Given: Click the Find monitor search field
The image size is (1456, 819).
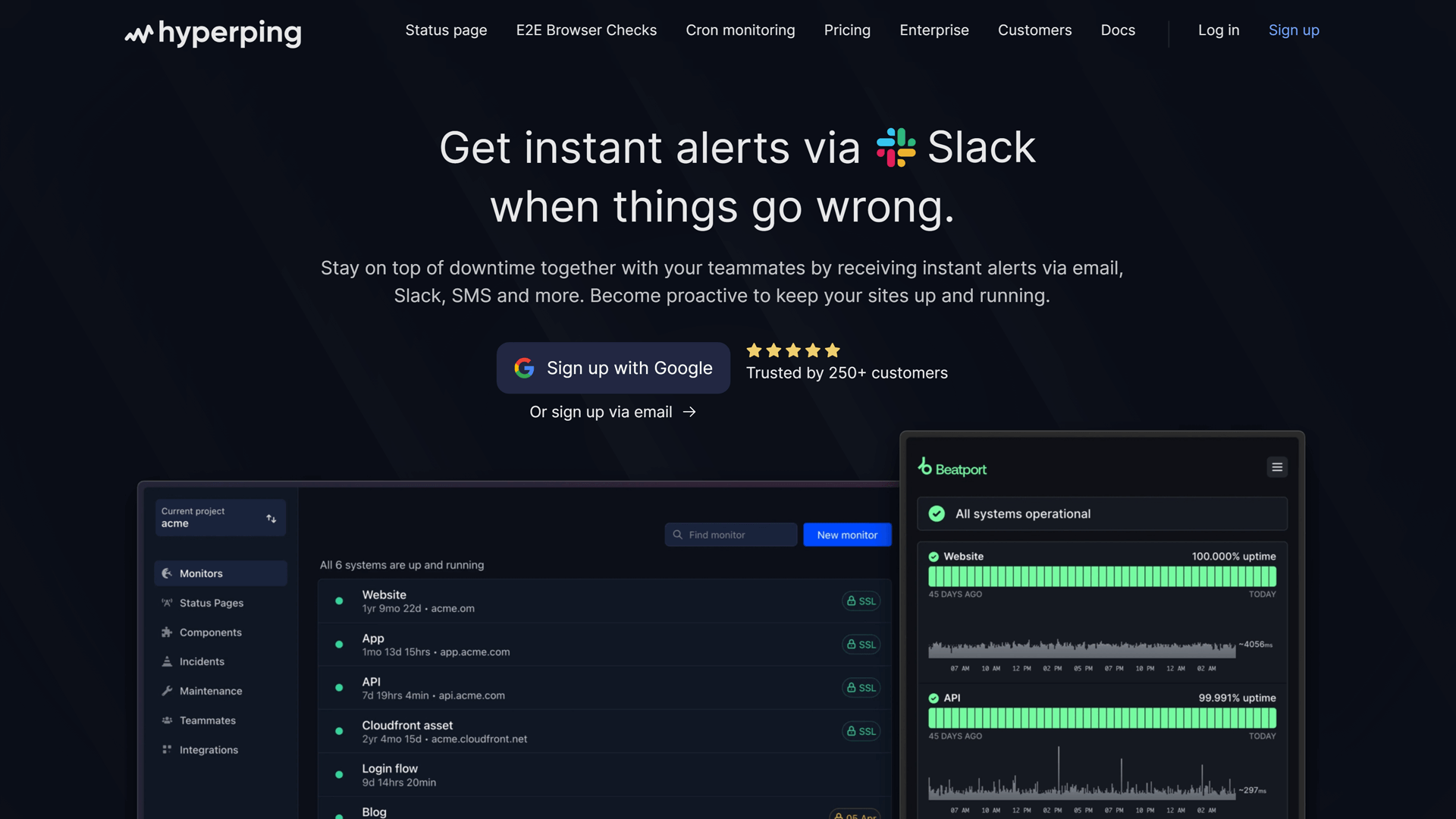Looking at the screenshot, I should [x=731, y=535].
